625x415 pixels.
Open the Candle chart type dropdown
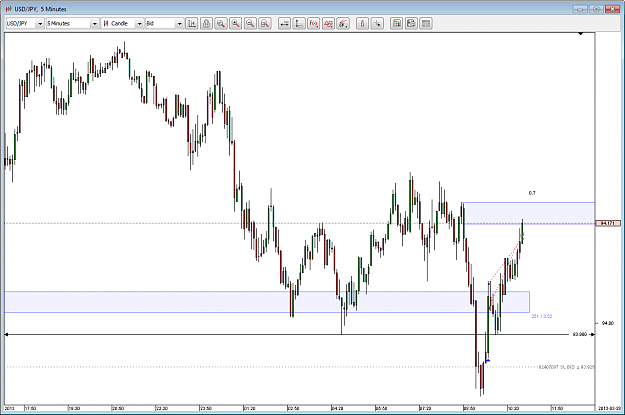(122, 24)
